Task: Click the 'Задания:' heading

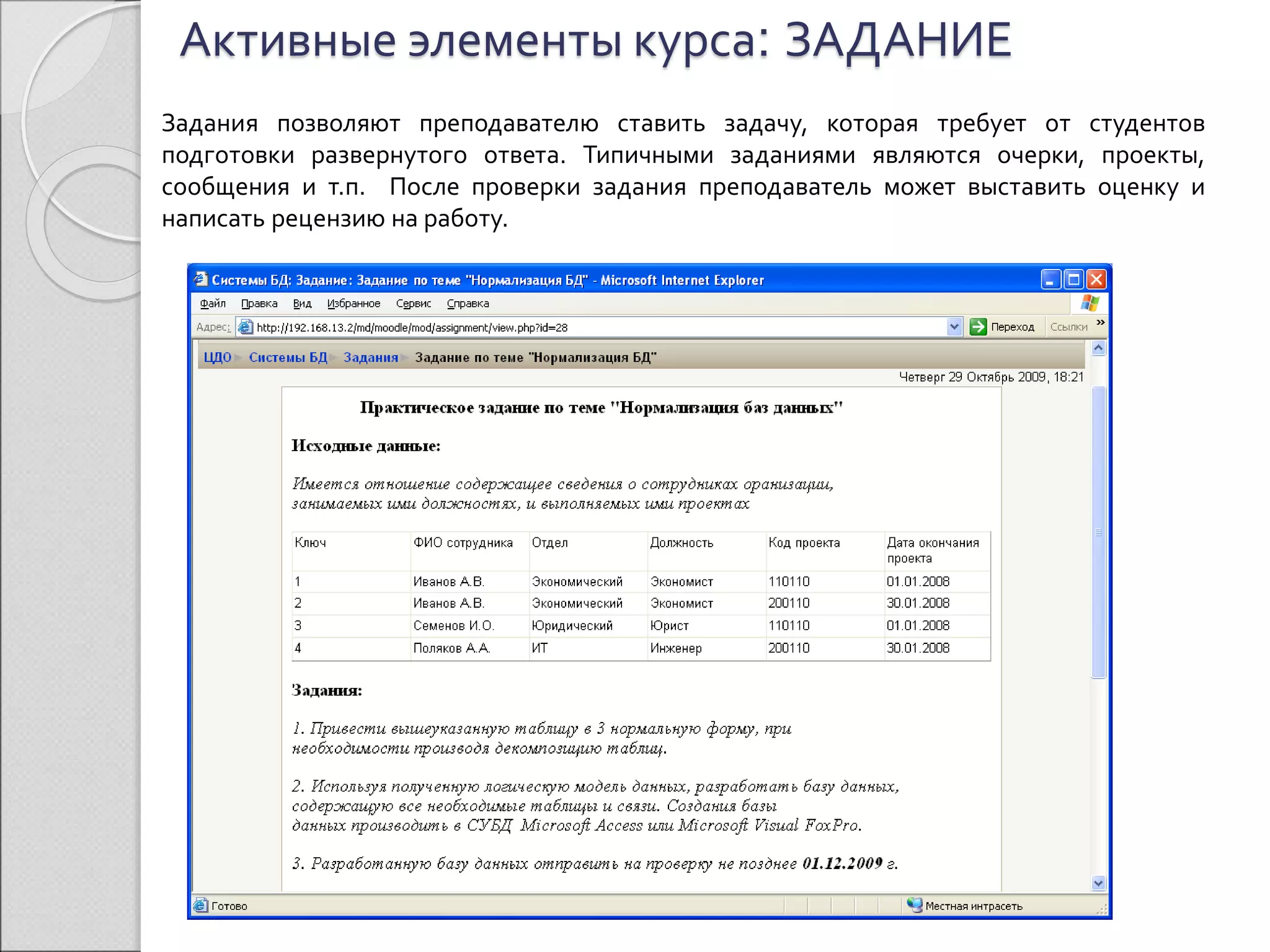Action: 327,690
